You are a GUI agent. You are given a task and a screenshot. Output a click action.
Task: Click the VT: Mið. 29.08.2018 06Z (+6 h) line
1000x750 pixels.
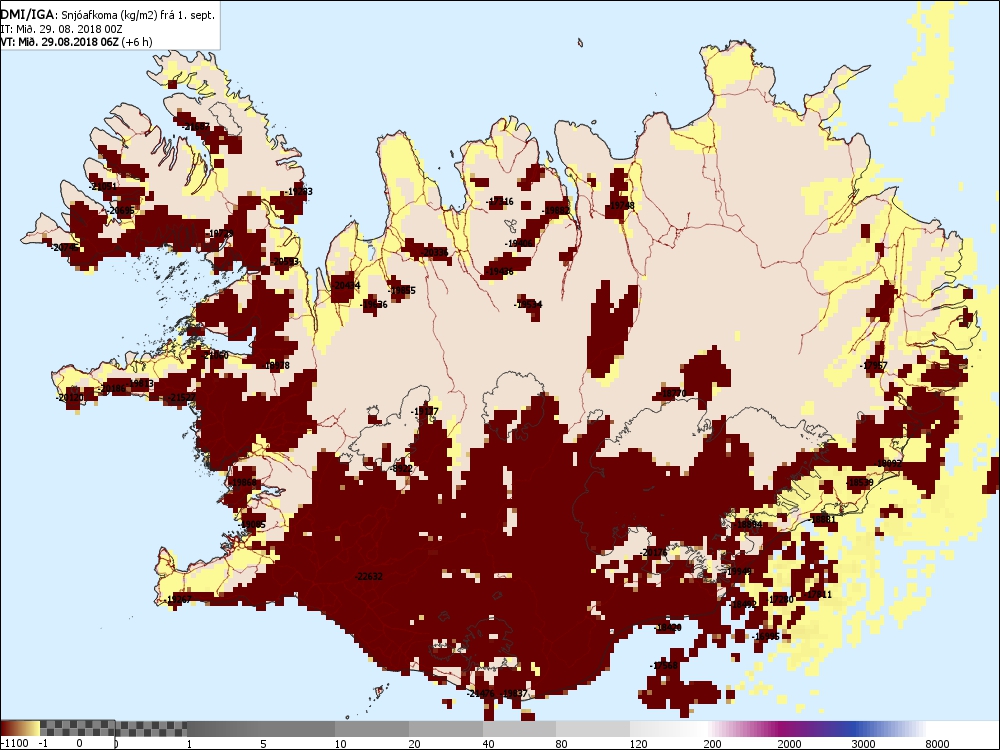[x=77, y=42]
